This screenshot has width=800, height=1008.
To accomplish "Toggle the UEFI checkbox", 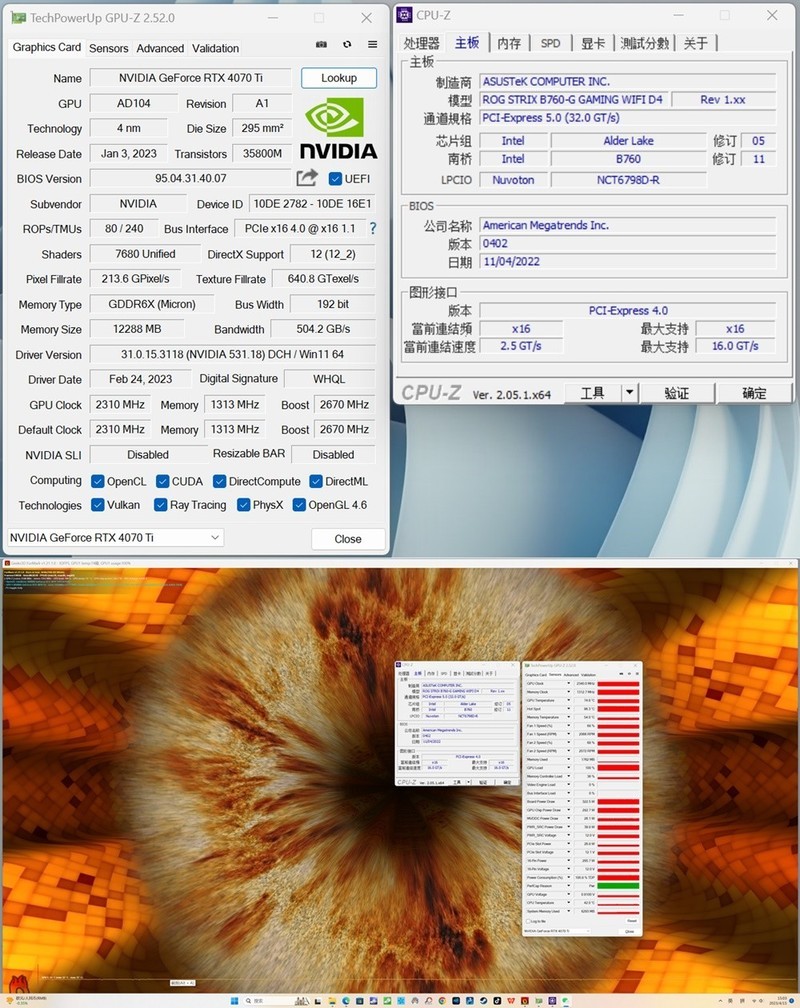I will click(x=337, y=178).
